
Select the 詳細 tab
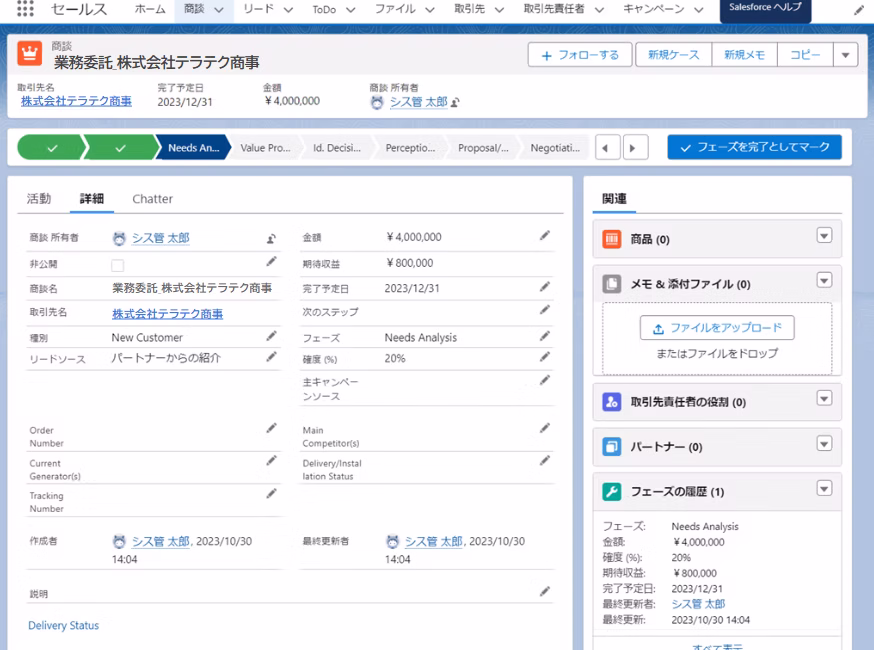92,198
